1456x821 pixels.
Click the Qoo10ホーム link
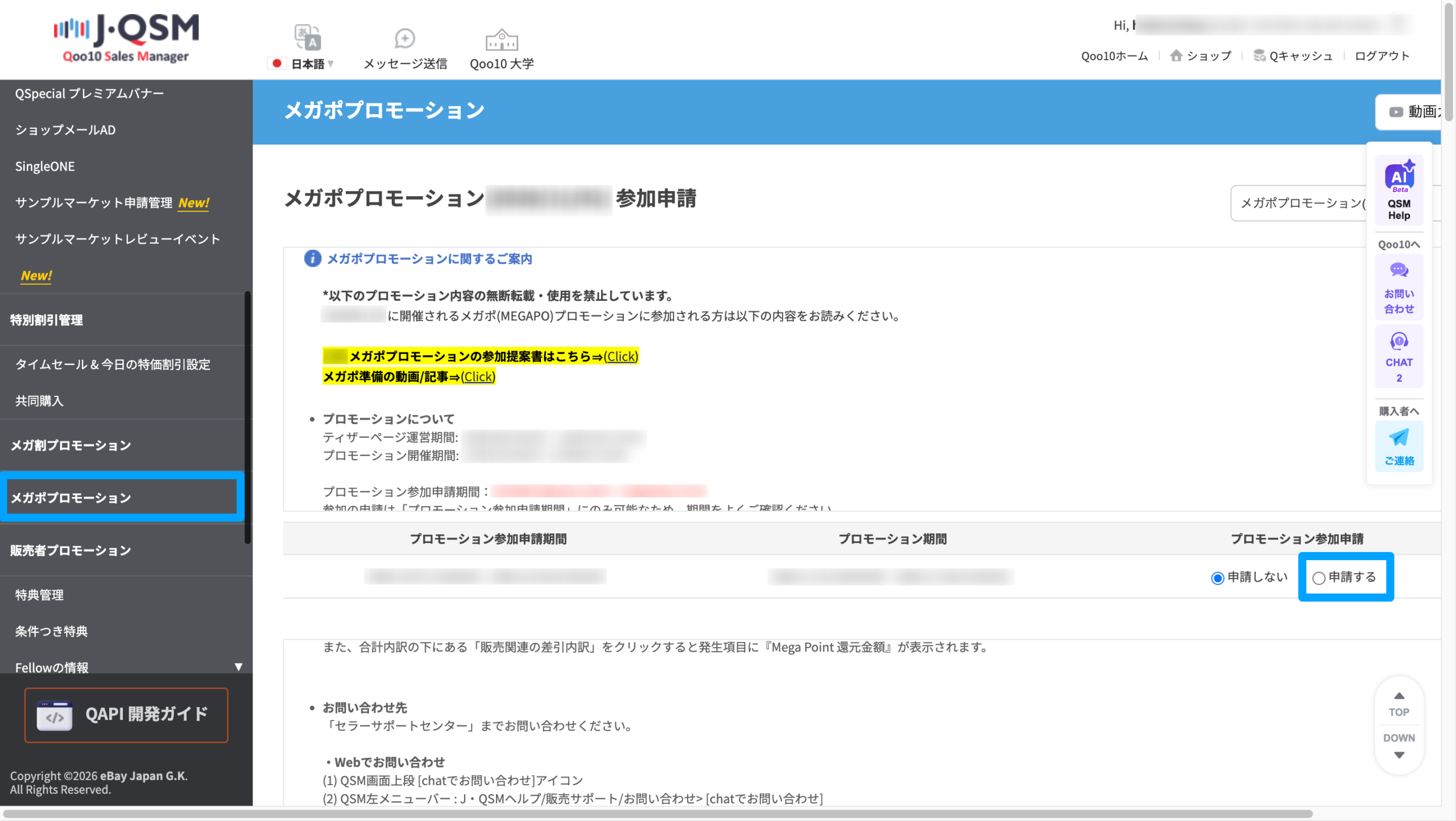coord(1114,56)
